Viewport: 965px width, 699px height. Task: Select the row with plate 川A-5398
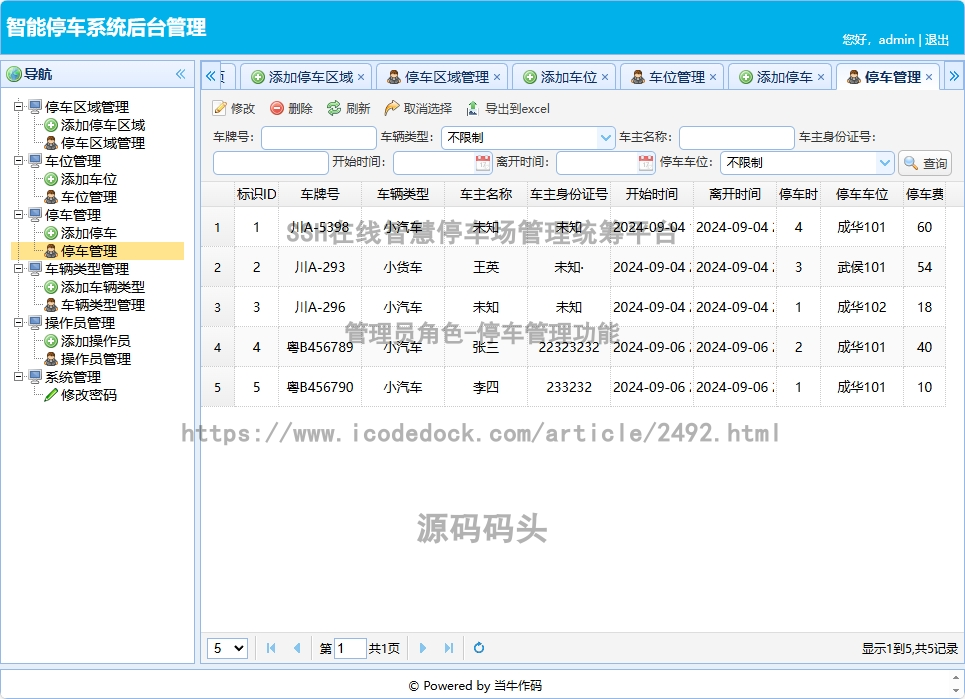click(573, 227)
